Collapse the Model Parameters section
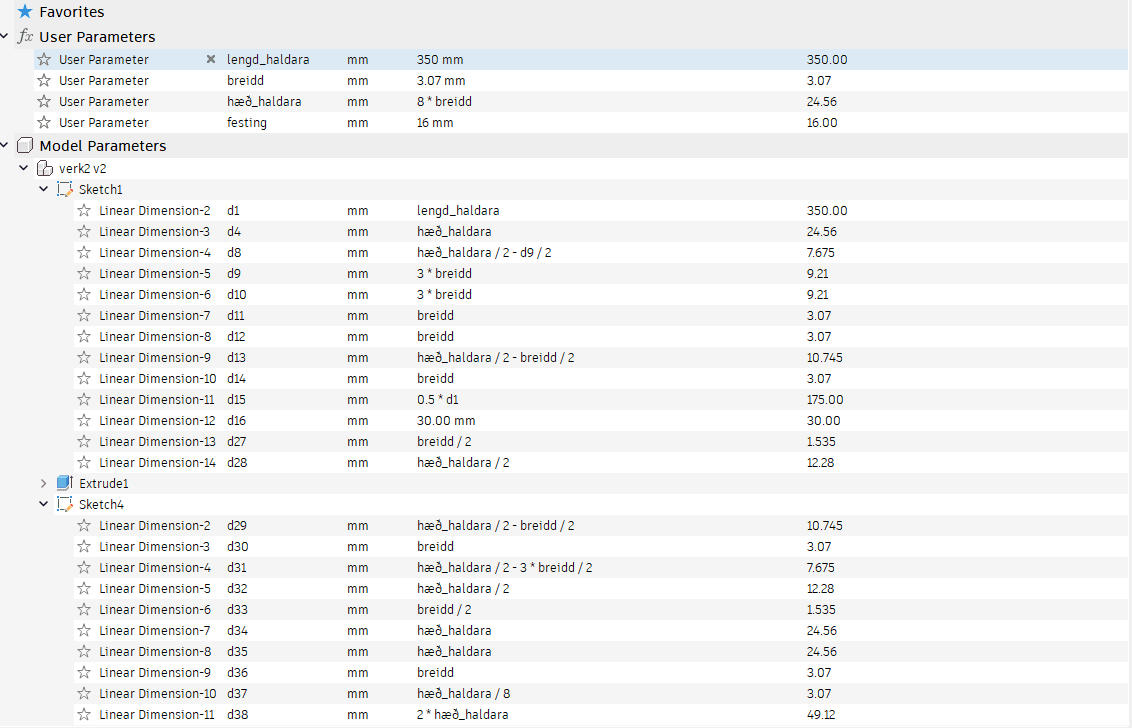The height and width of the screenshot is (728, 1132). point(4,145)
